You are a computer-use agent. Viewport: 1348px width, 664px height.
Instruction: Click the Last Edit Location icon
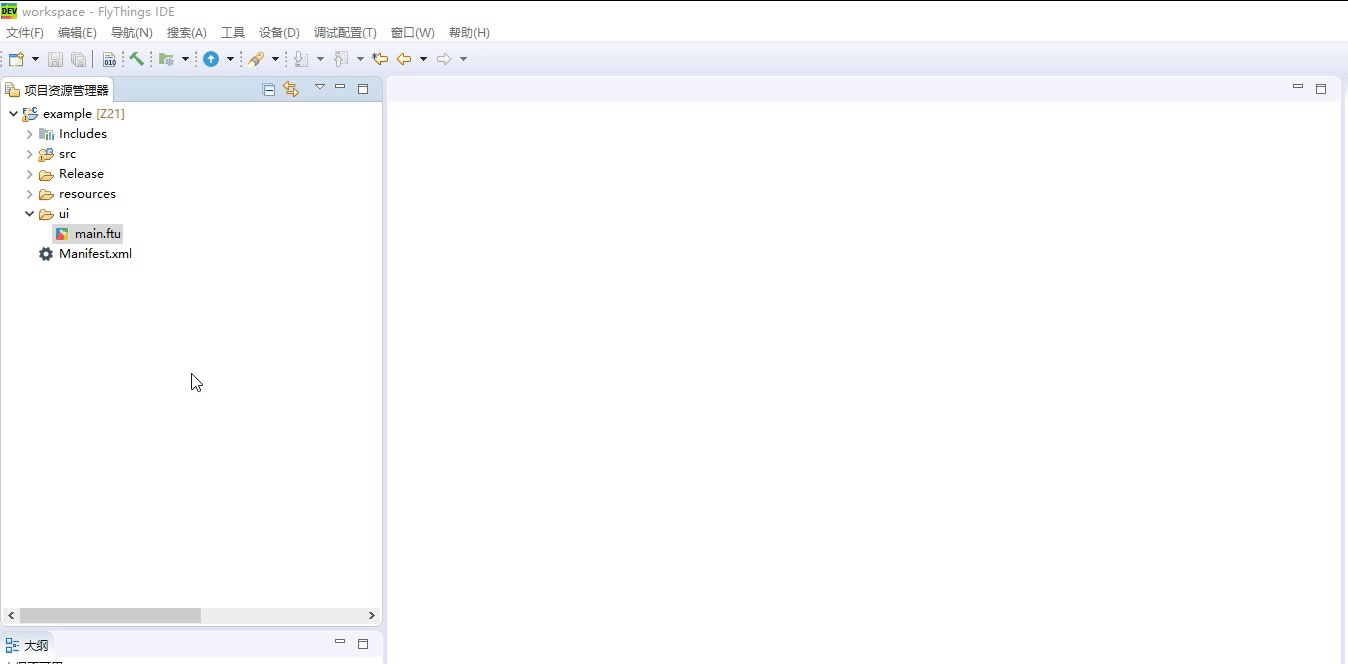380,59
